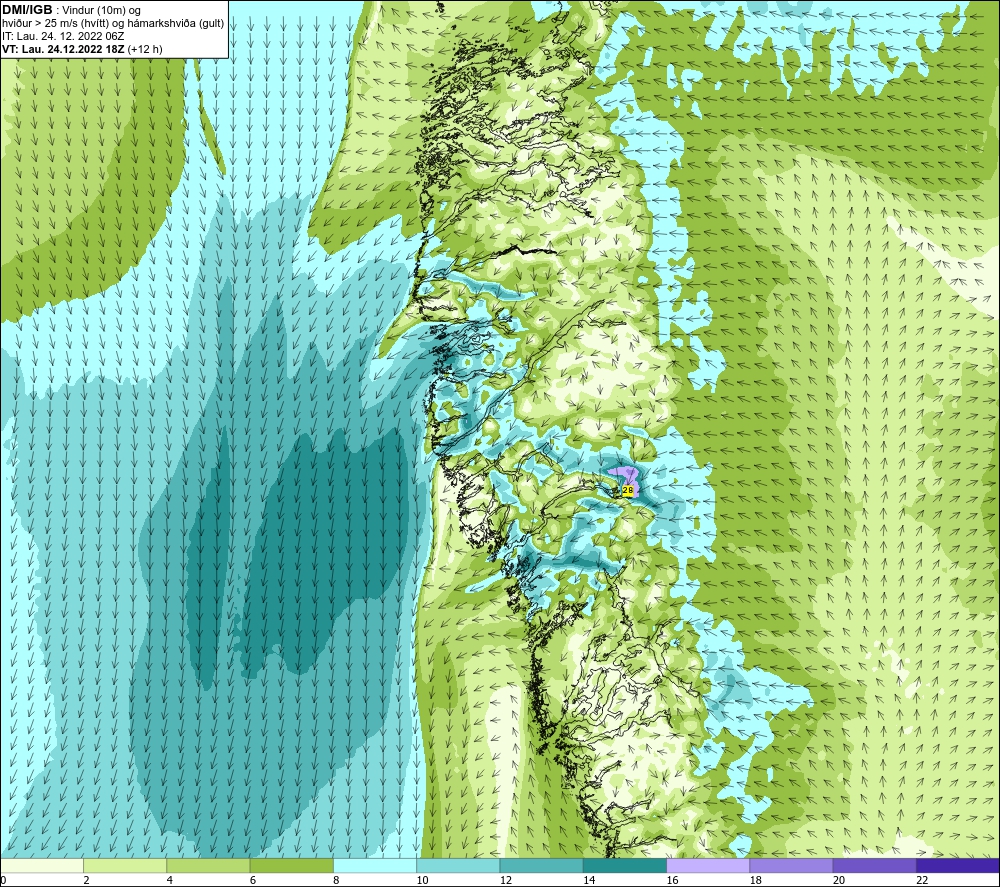Click the scale label 10

coord(422,881)
